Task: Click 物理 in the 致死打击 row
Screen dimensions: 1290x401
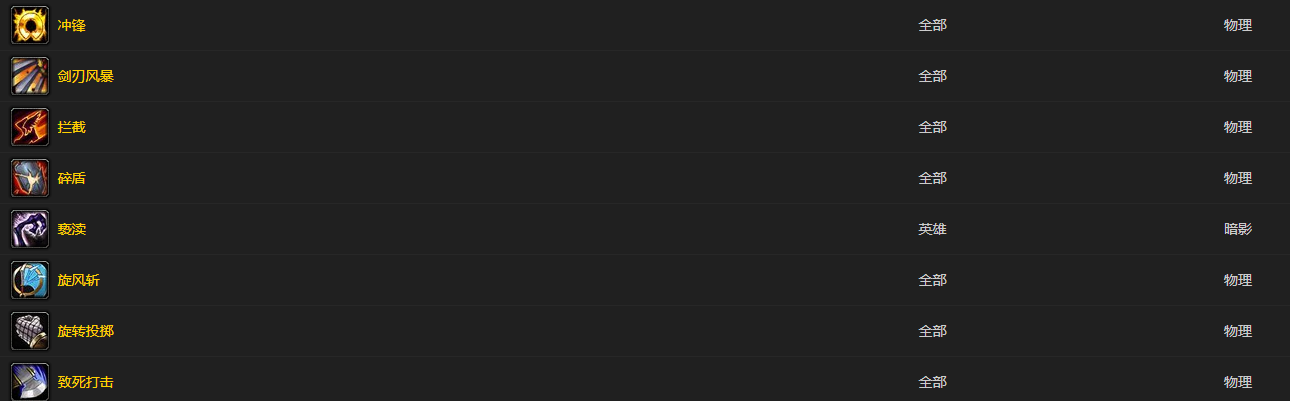Action: point(1238,382)
